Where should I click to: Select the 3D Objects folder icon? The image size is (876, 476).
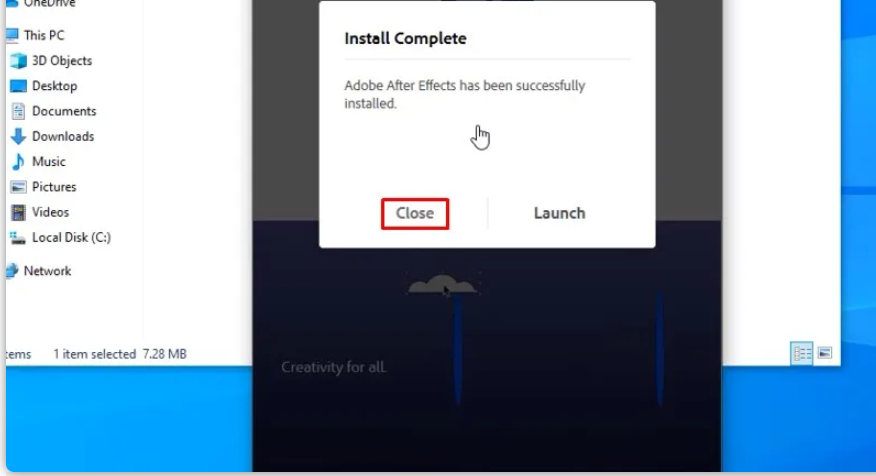click(18, 61)
